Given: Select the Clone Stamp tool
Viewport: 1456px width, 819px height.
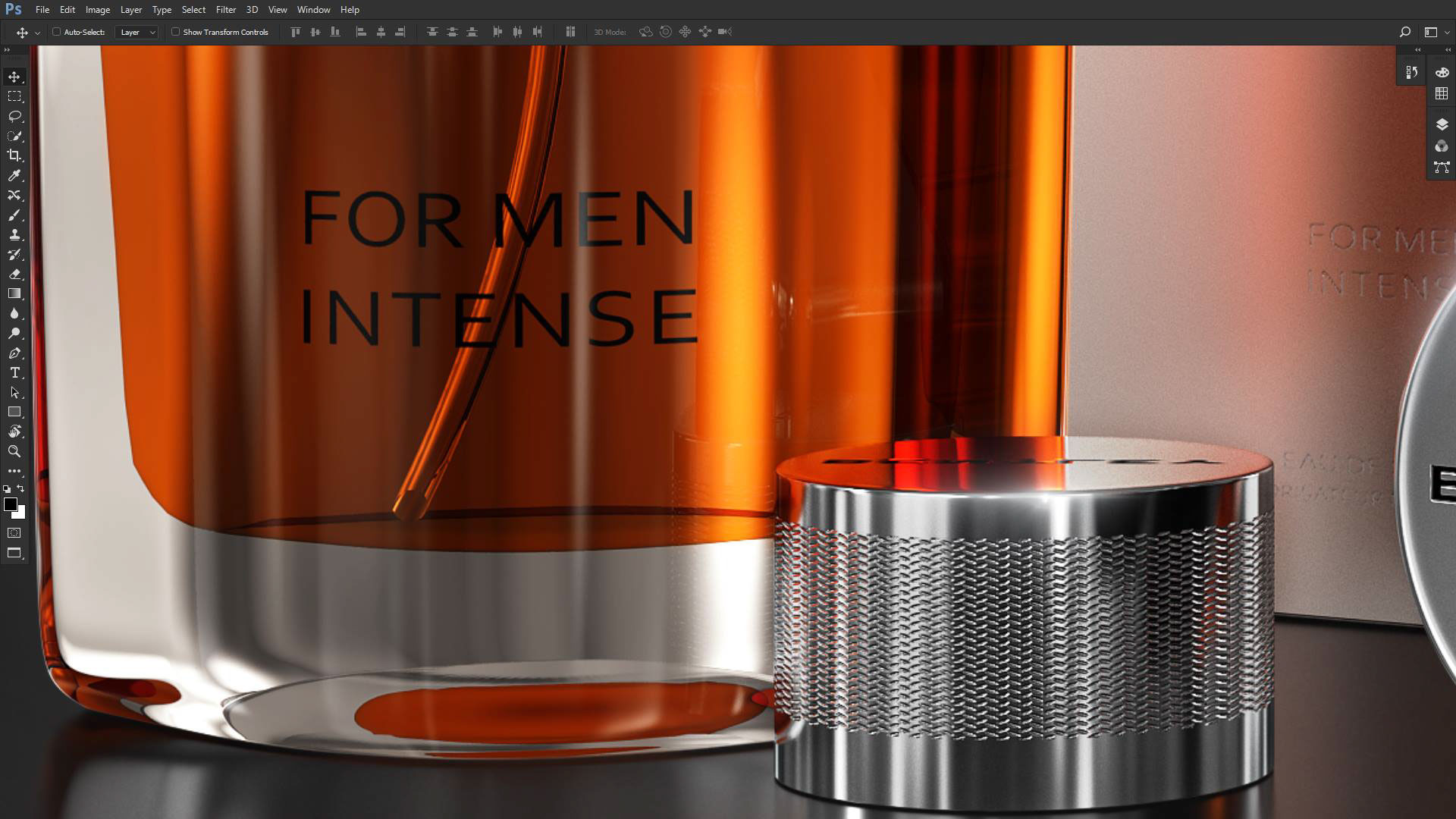Looking at the screenshot, I should 14,234.
